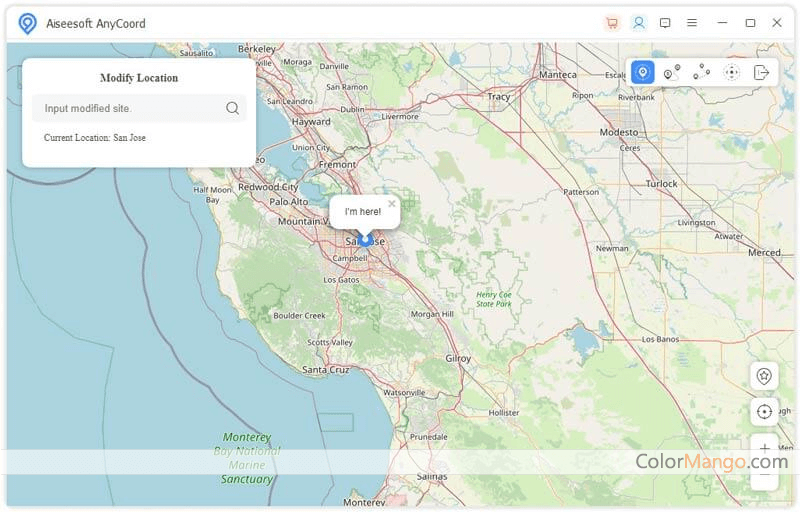Click the blue location pin at San Jose
Image resolution: width=800 pixels, height=512 pixels.
pyautogui.click(x=366, y=240)
